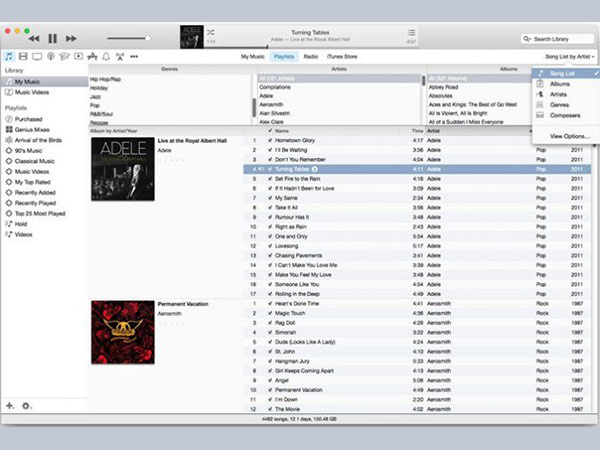This screenshot has width=600, height=450.
Task: Open the iTunes U icon
Action: coord(64,57)
